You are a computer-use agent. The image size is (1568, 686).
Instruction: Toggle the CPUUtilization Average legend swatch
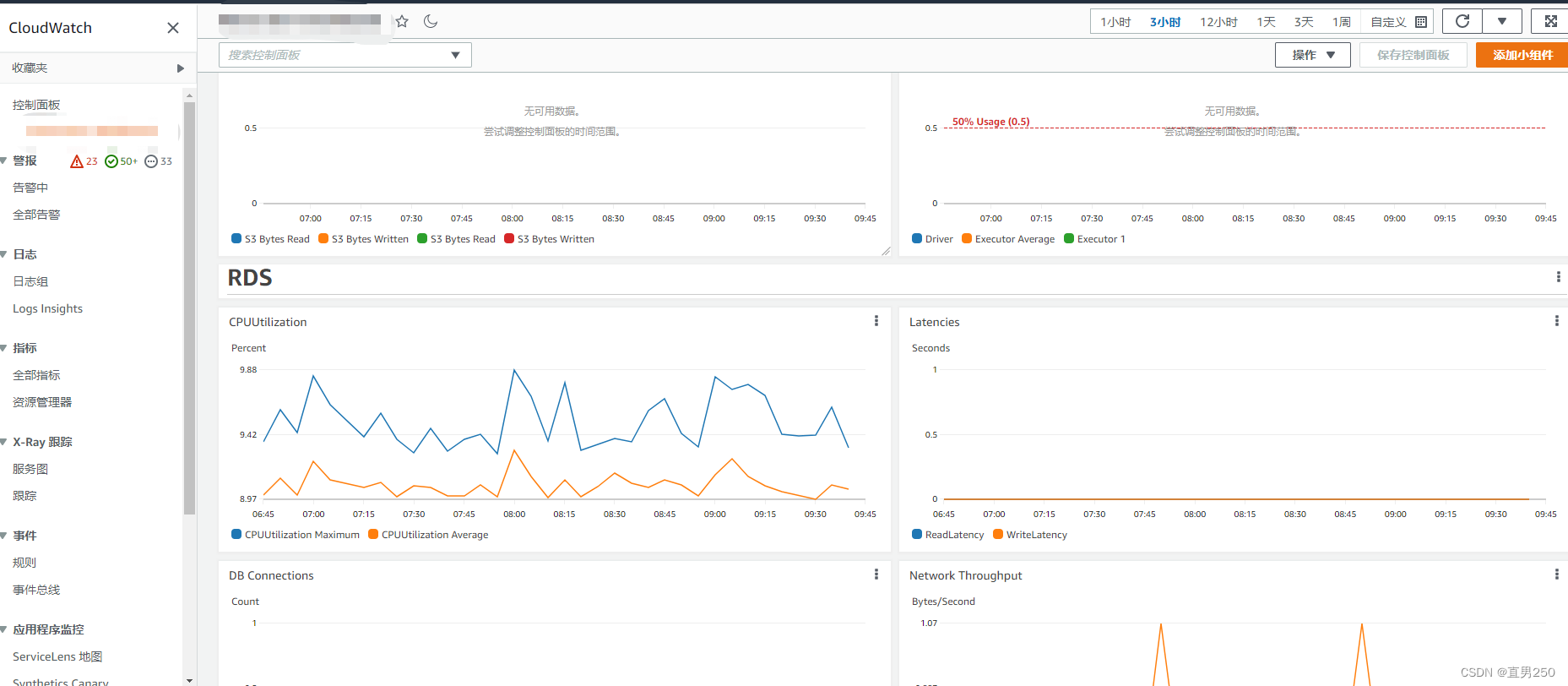tap(373, 534)
